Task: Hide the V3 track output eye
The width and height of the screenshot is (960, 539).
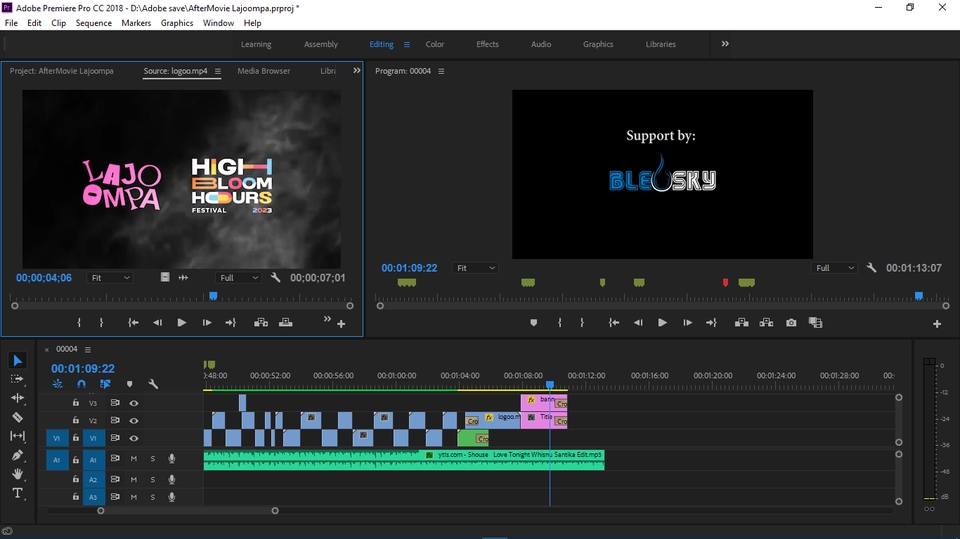Action: click(134, 403)
